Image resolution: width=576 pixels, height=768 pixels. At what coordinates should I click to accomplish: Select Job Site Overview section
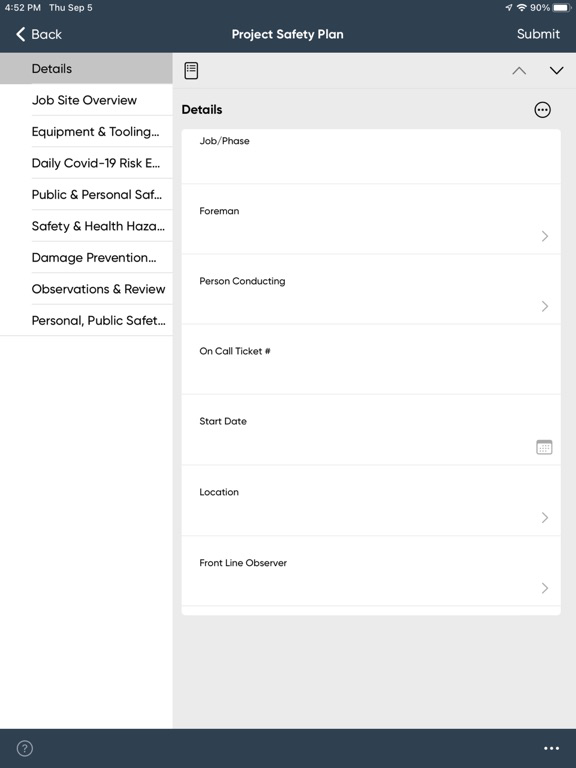click(86, 100)
